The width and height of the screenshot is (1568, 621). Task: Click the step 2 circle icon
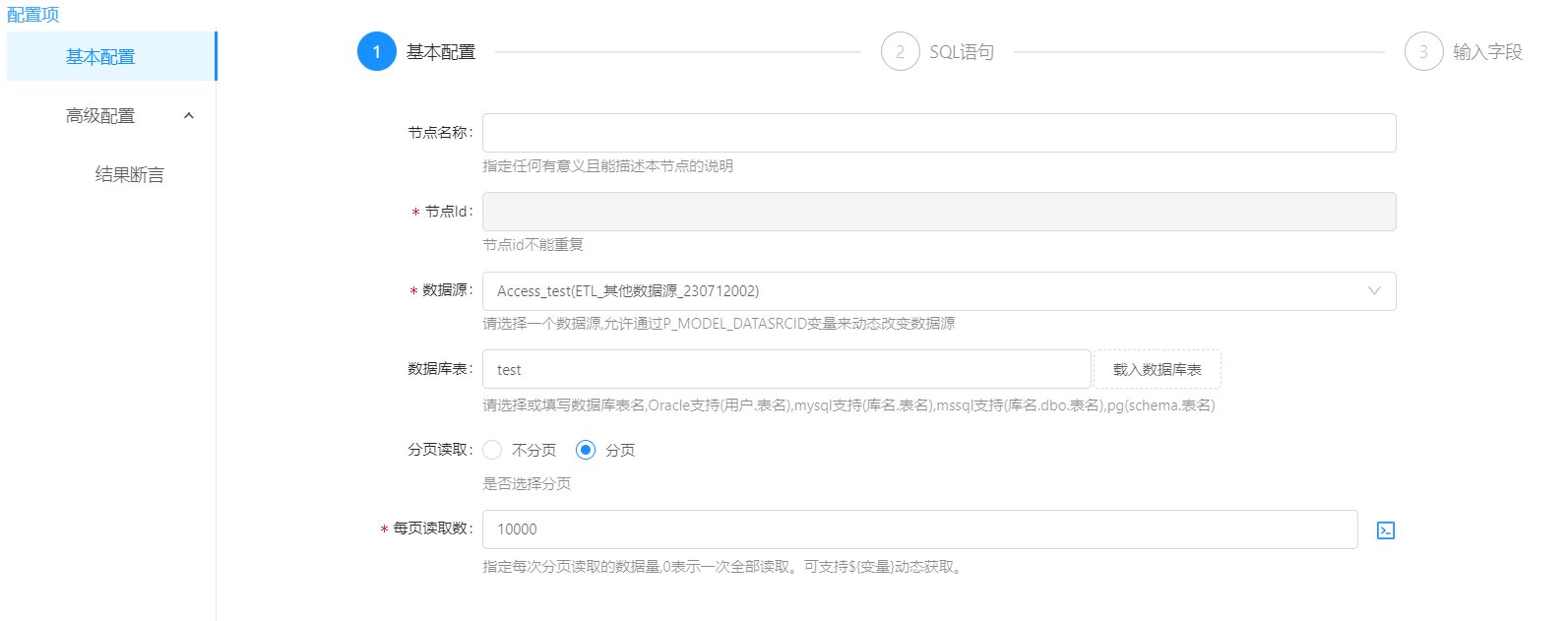(900, 52)
